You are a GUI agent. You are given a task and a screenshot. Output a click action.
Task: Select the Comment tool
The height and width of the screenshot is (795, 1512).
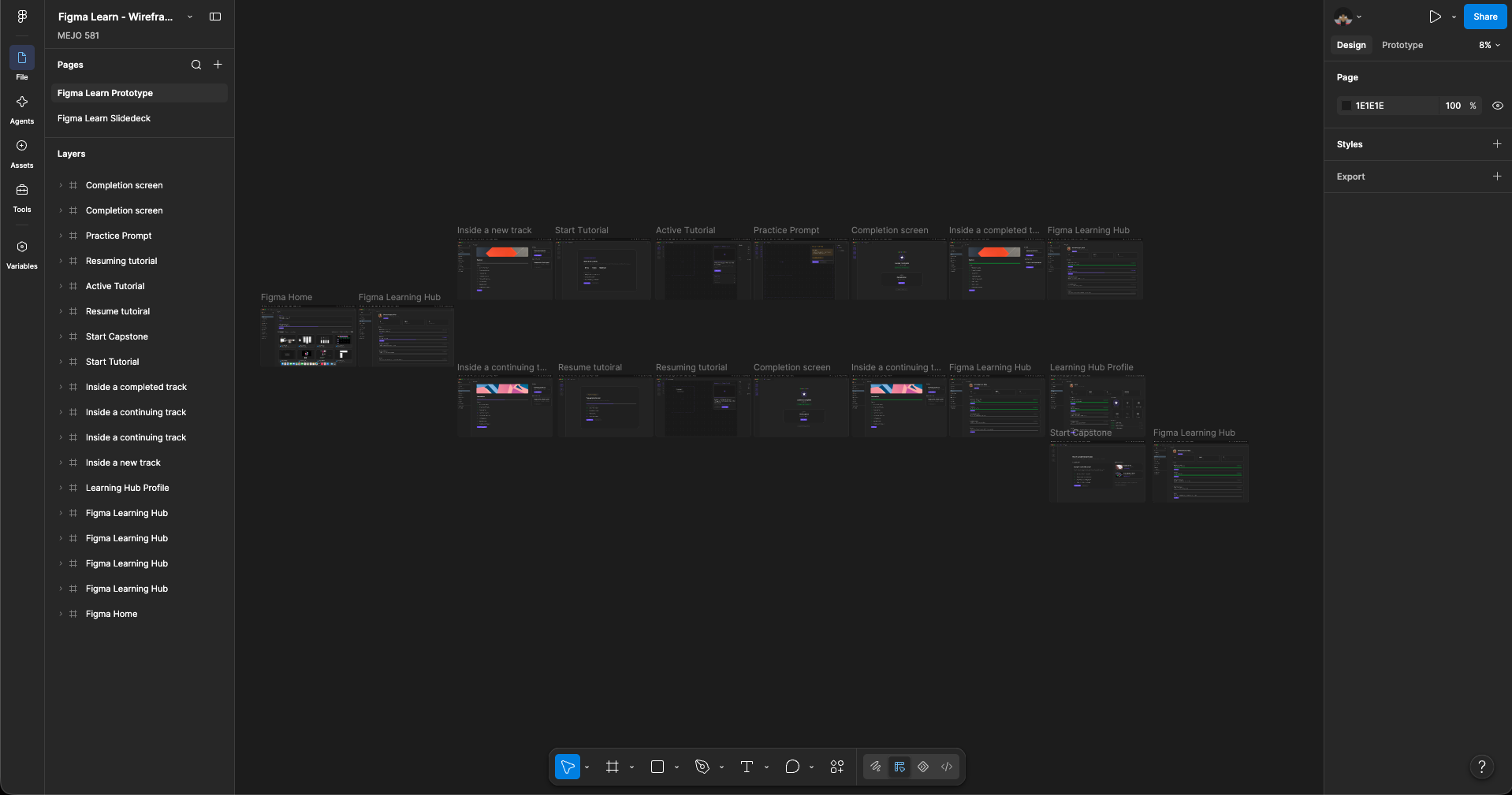coord(792,767)
